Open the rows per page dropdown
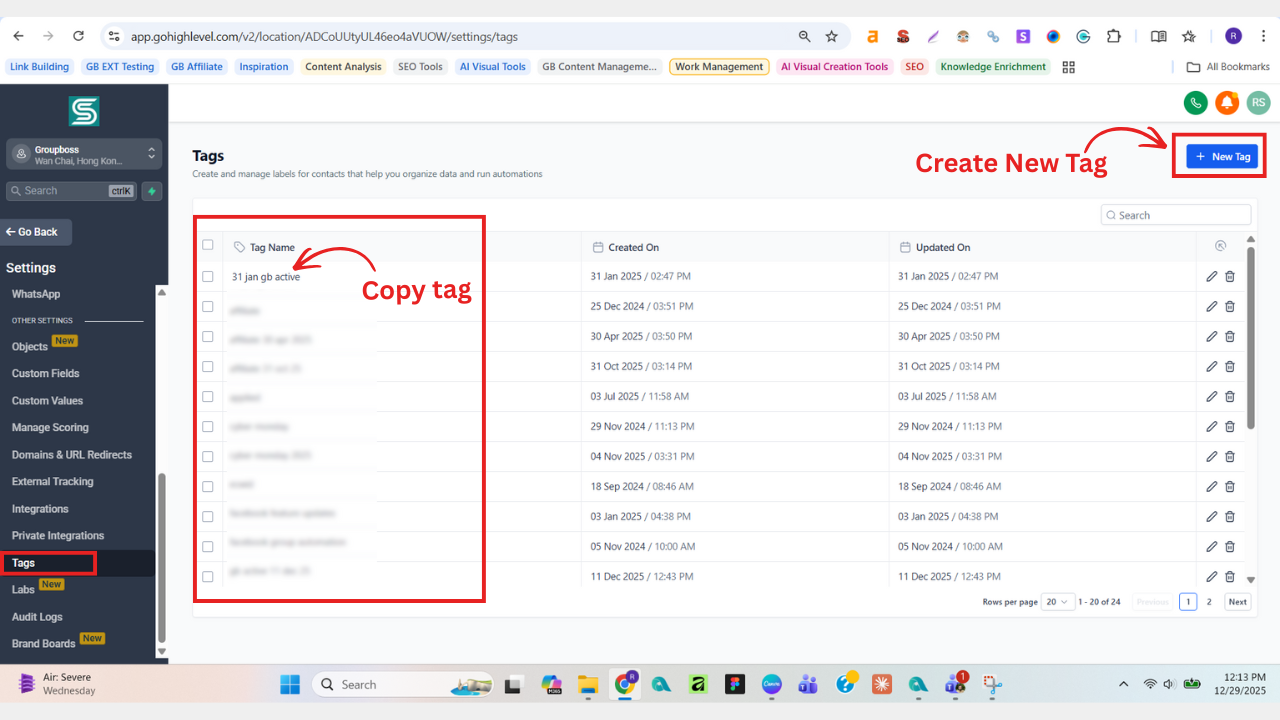The width and height of the screenshot is (1280, 720). [x=1058, y=602]
